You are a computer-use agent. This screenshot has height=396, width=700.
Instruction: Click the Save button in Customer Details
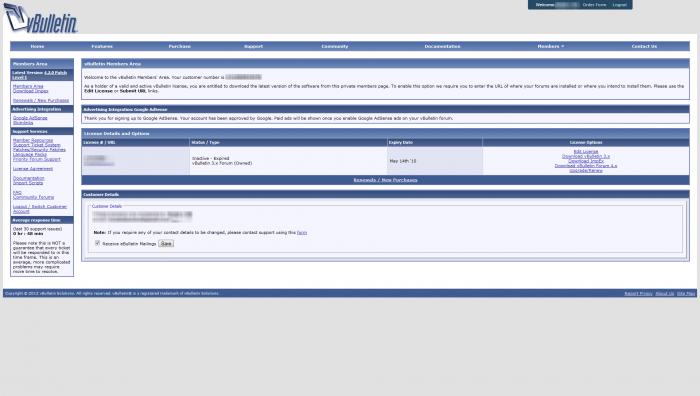[166, 244]
